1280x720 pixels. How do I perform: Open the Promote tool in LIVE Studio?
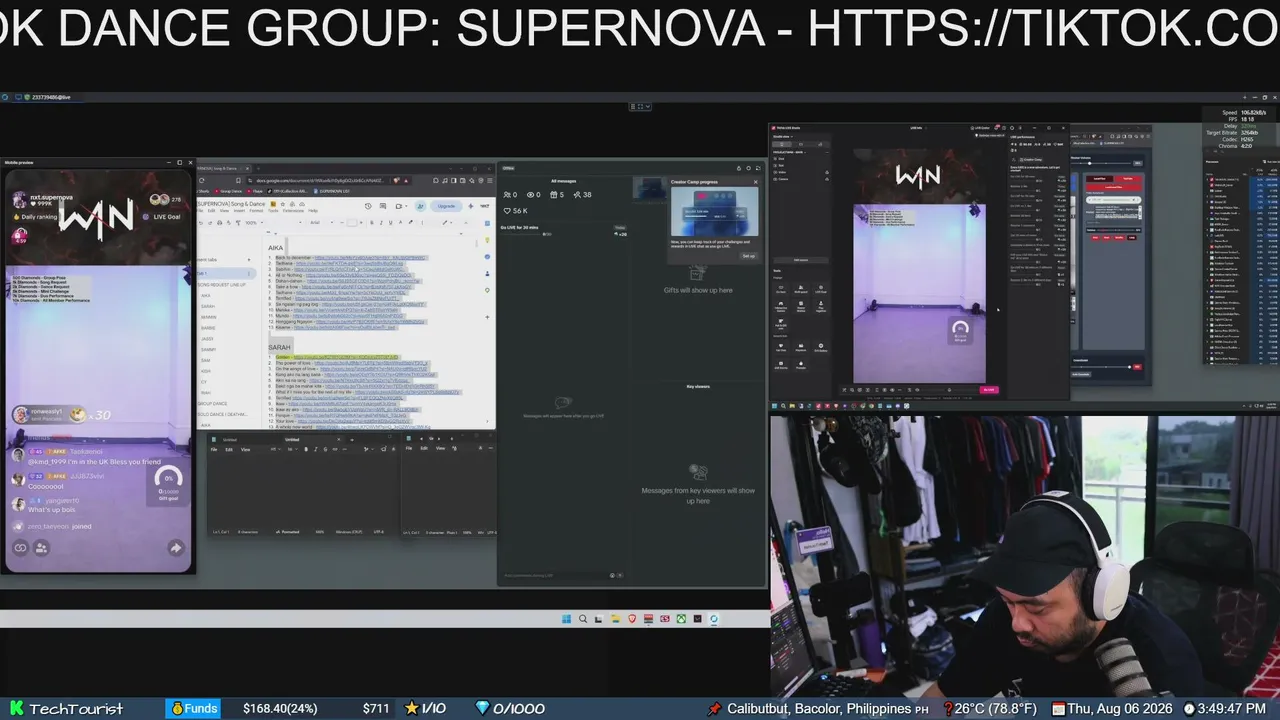point(801,365)
